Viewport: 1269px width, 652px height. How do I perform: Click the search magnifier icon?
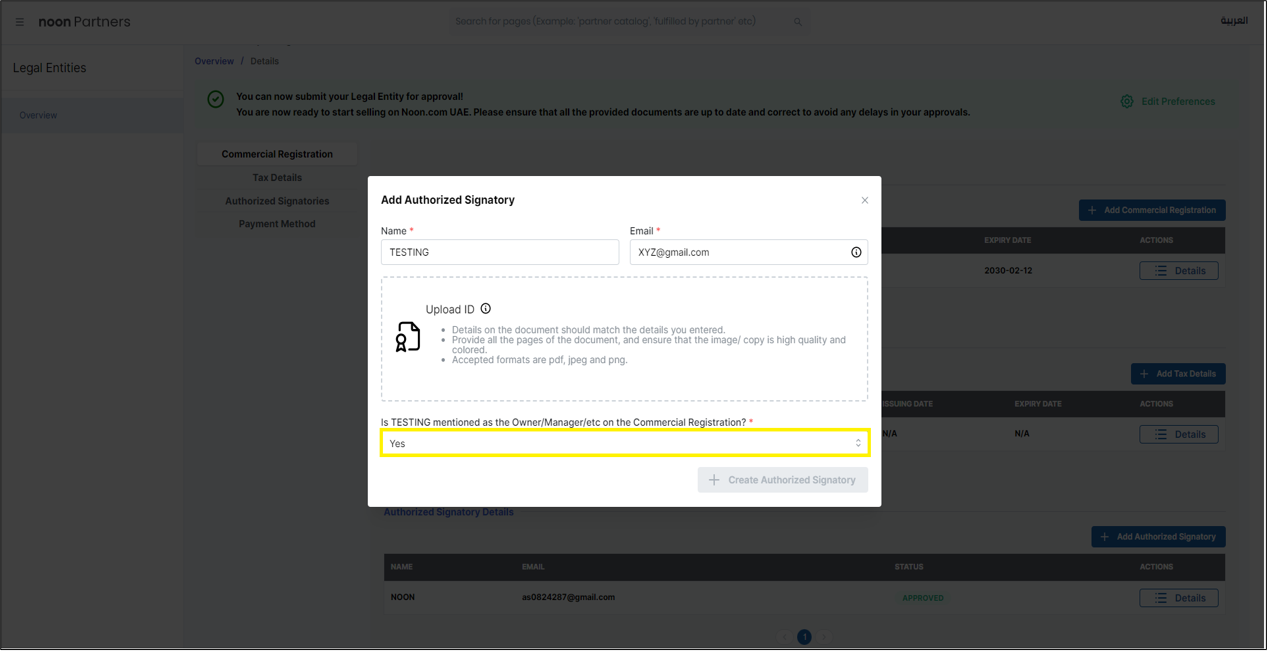pyautogui.click(x=797, y=20)
